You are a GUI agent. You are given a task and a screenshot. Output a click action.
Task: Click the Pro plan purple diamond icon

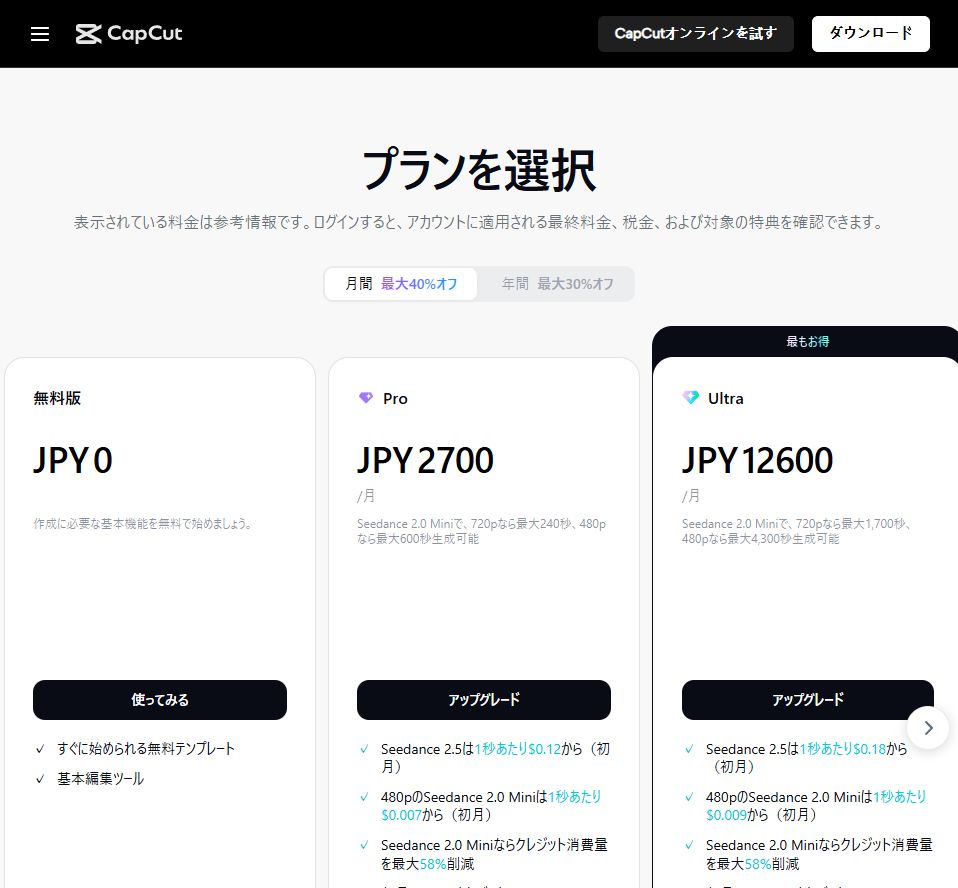click(365, 398)
